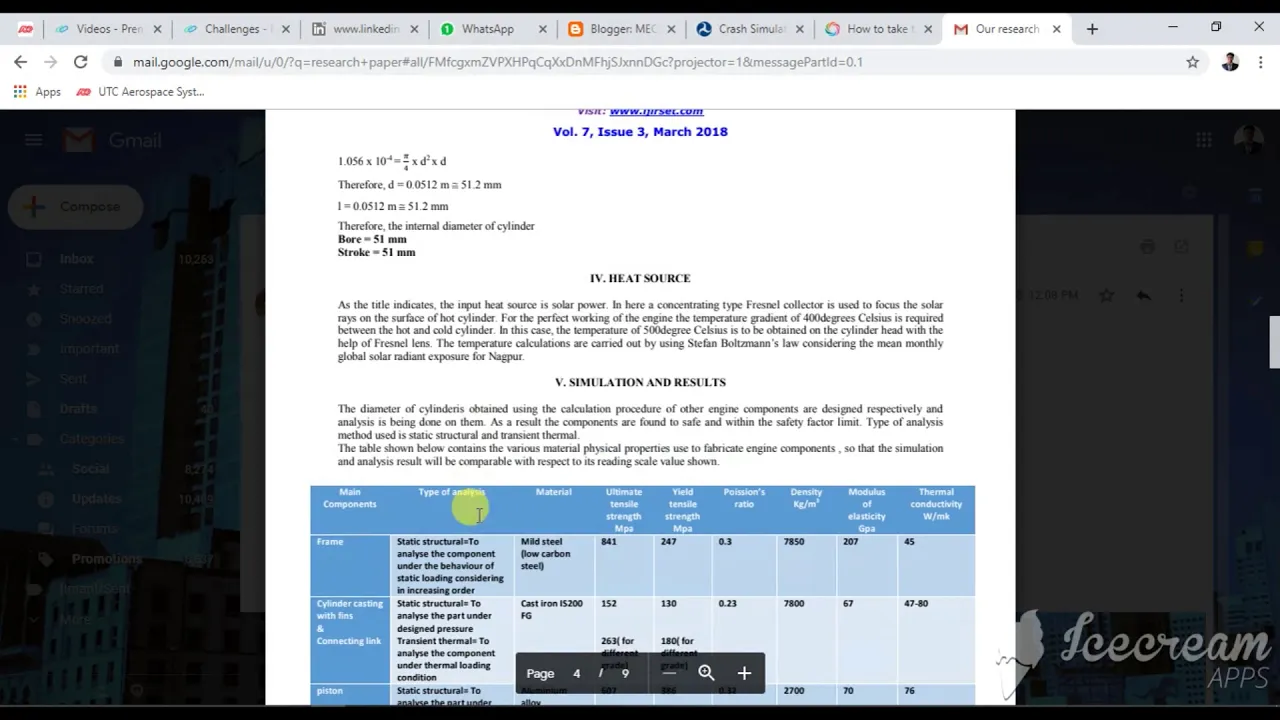Close the Crash Simulat tab

coord(799,29)
